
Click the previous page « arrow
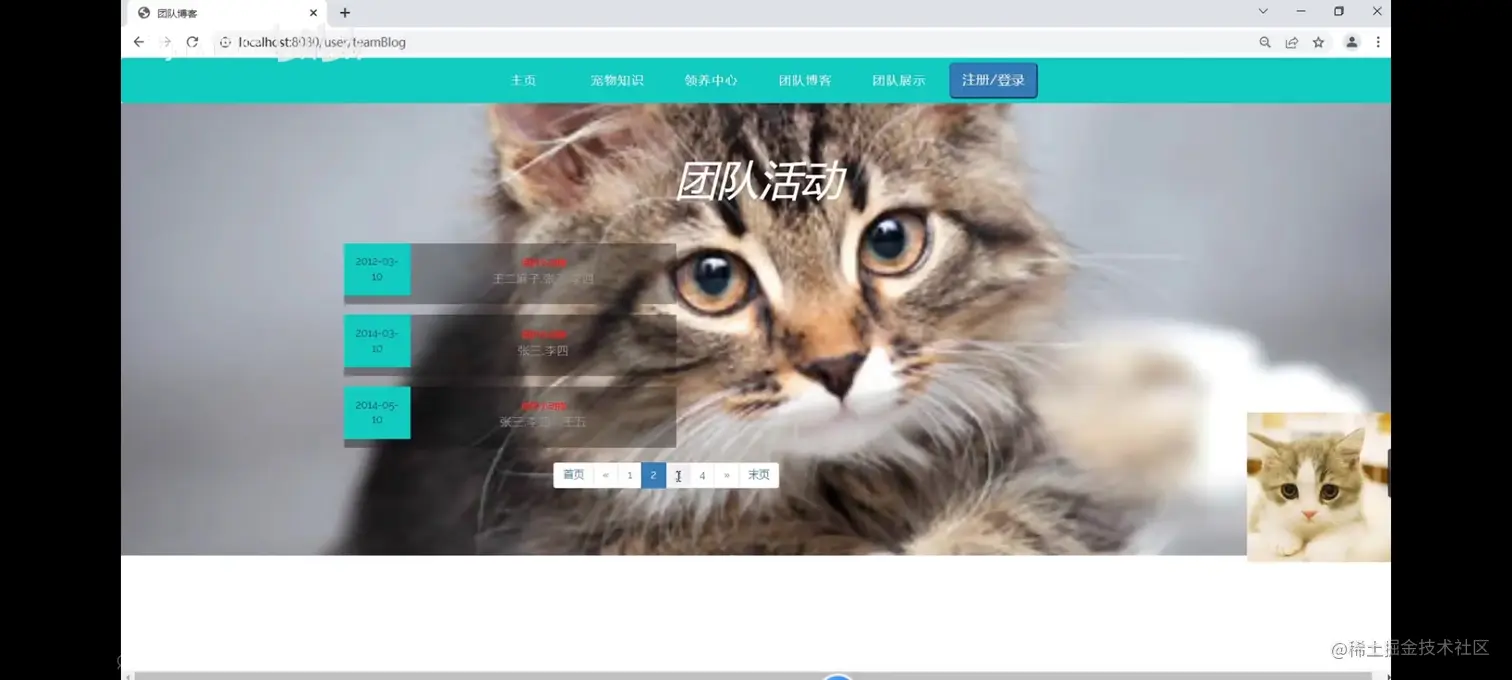coord(606,475)
